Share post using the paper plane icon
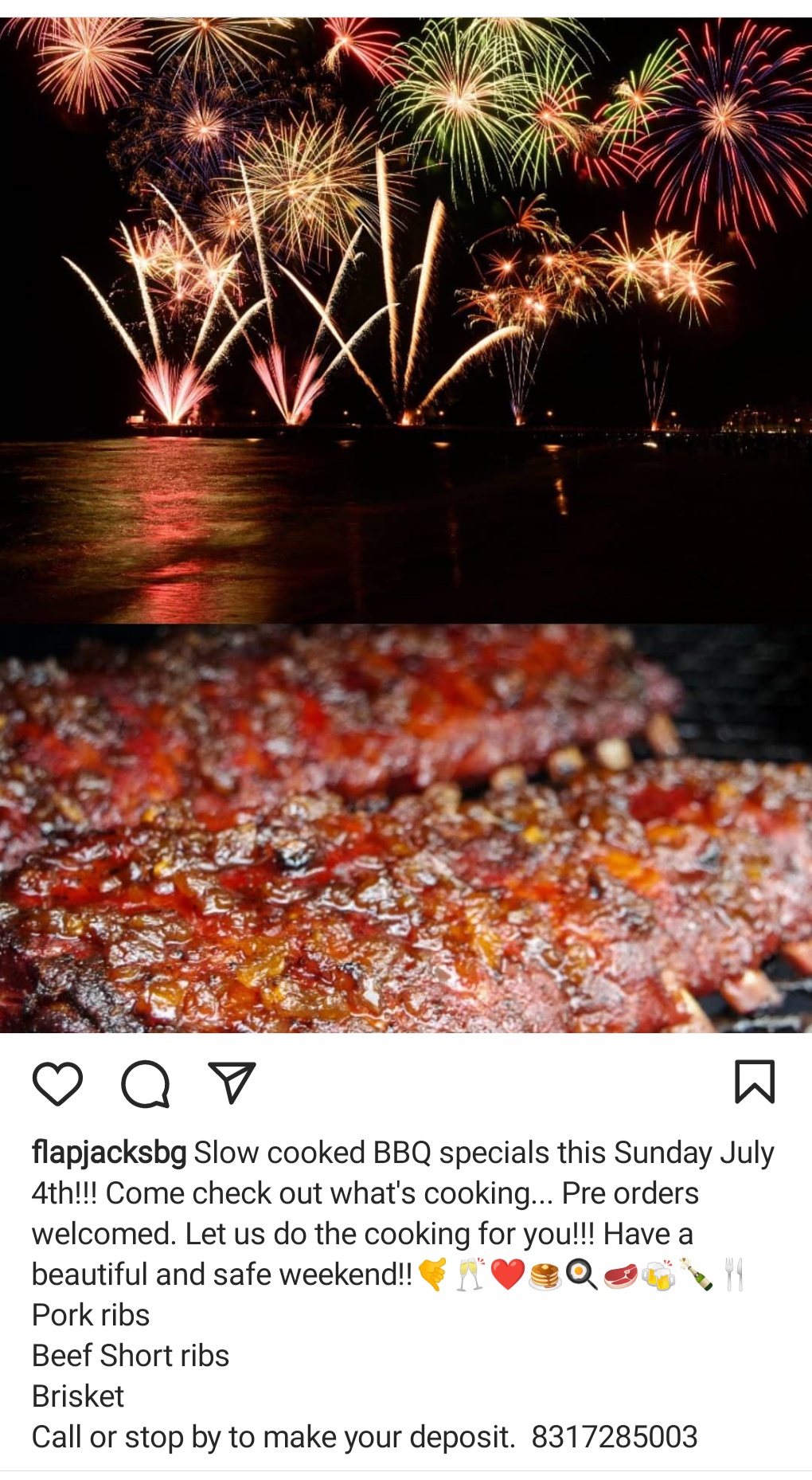The height and width of the screenshot is (1480, 812). point(232,1083)
